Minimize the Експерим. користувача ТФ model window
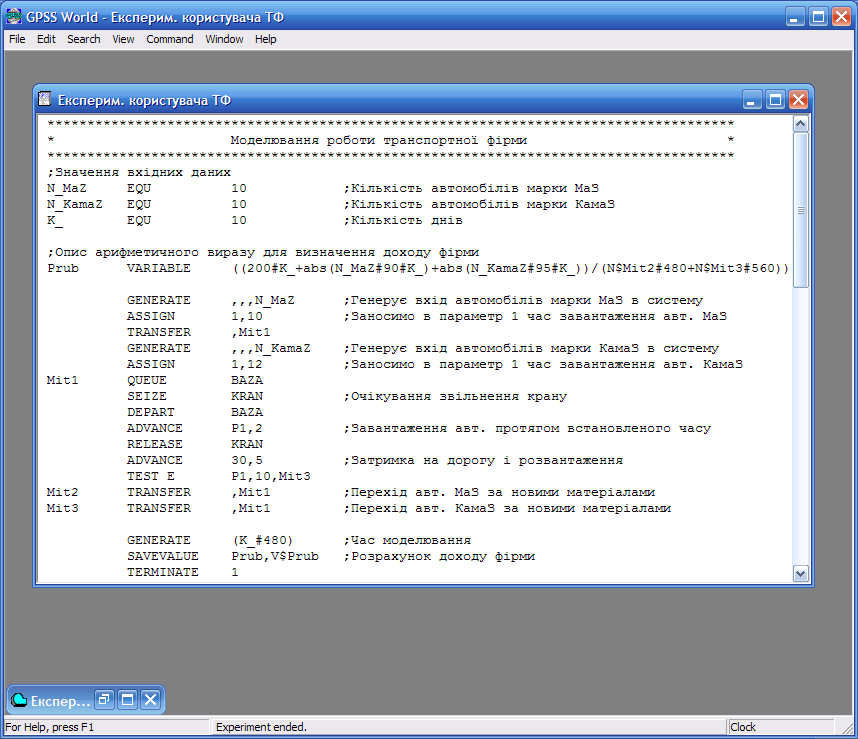 point(752,100)
